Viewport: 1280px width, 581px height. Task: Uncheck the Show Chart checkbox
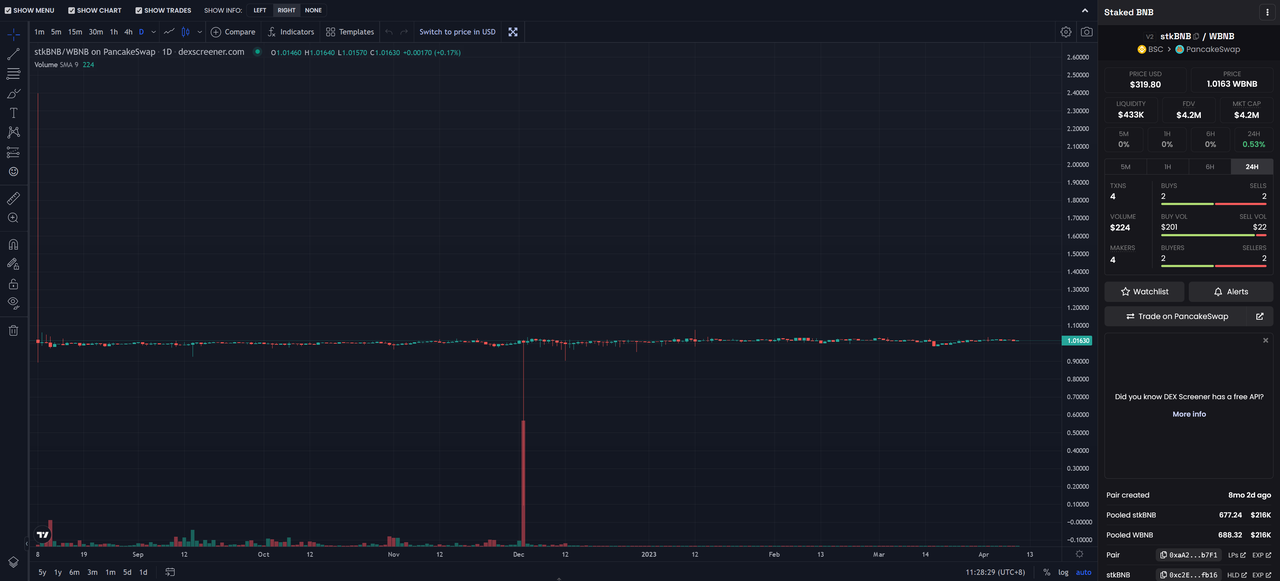click(72, 10)
